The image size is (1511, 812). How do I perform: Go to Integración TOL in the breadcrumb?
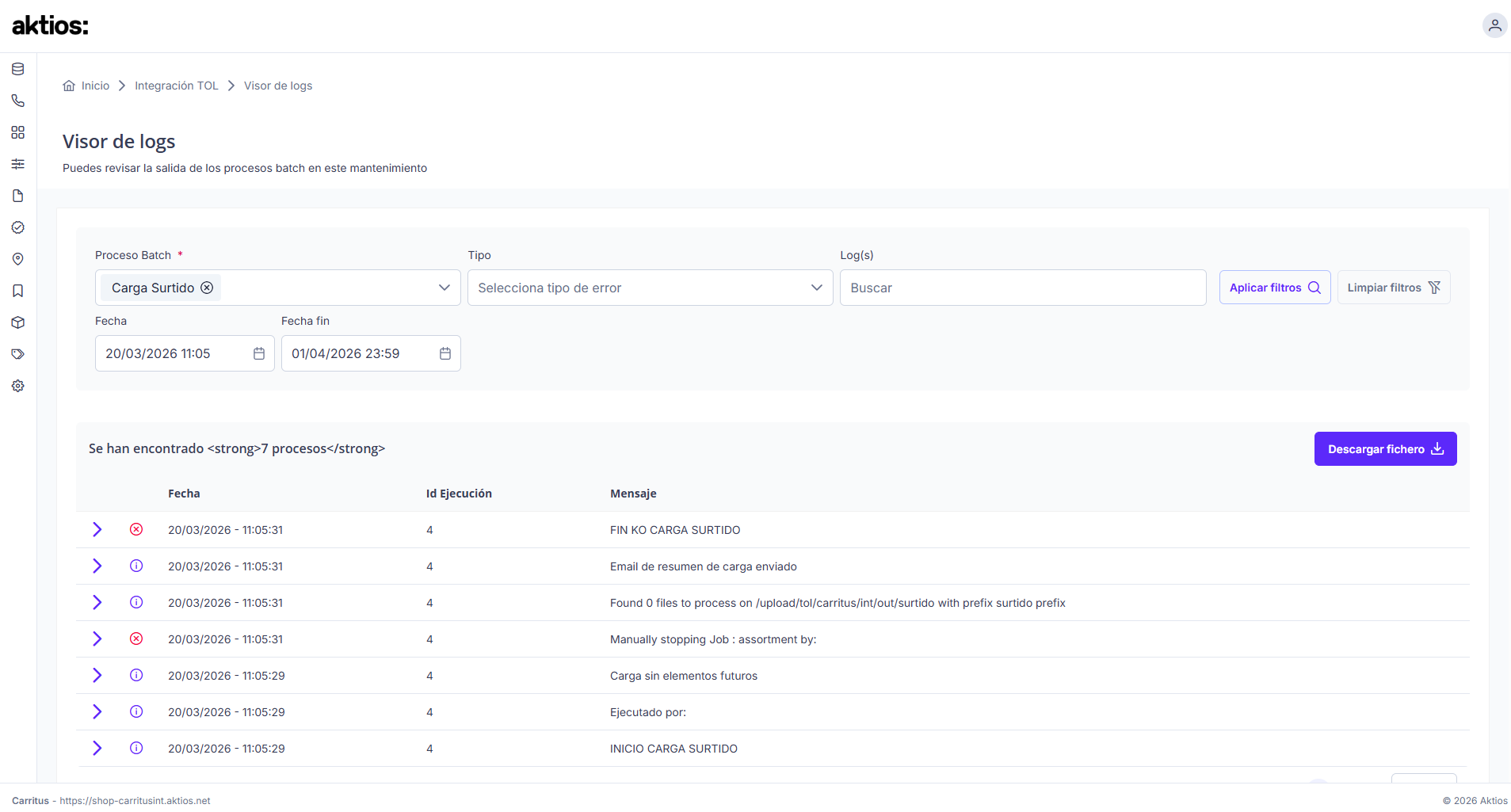tap(177, 86)
